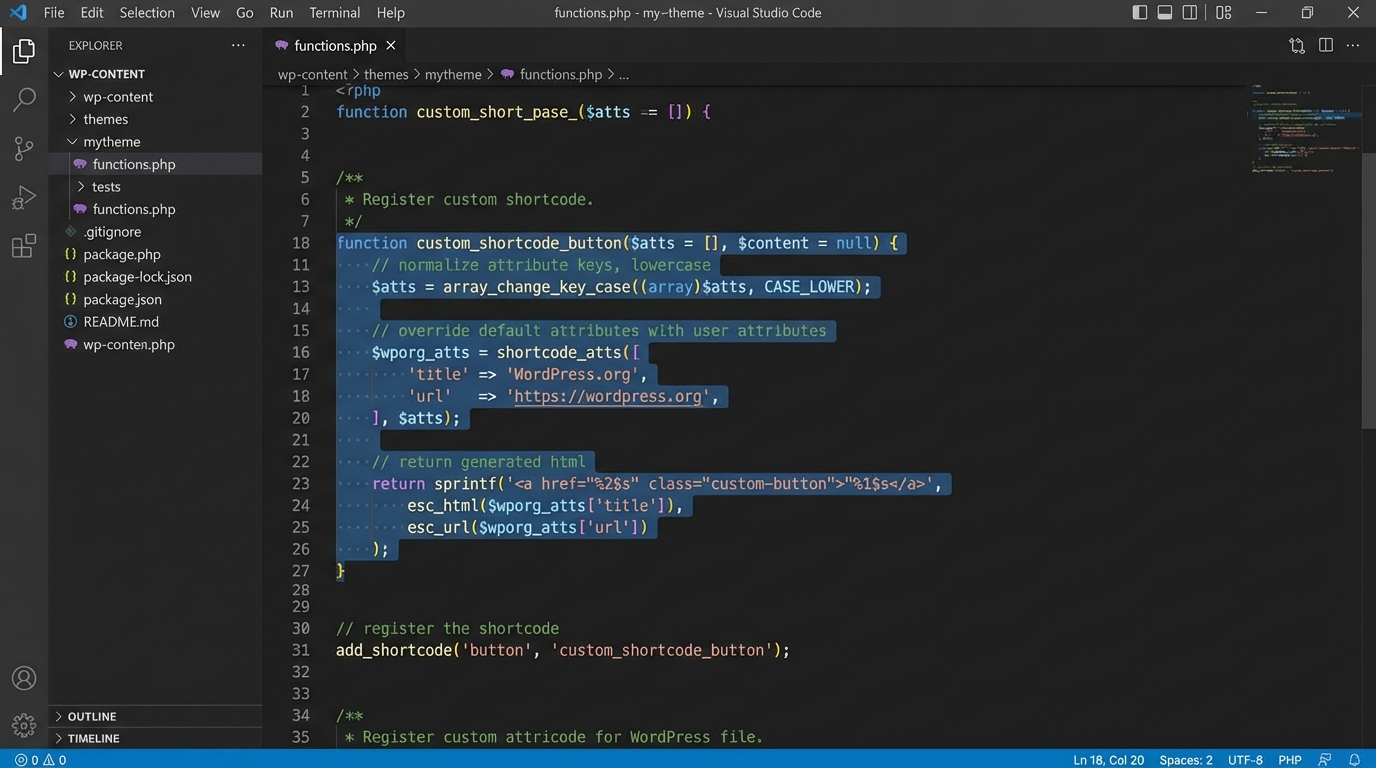The height and width of the screenshot is (768, 1376).
Task: Split the editor to the right
Action: coord(1325,45)
